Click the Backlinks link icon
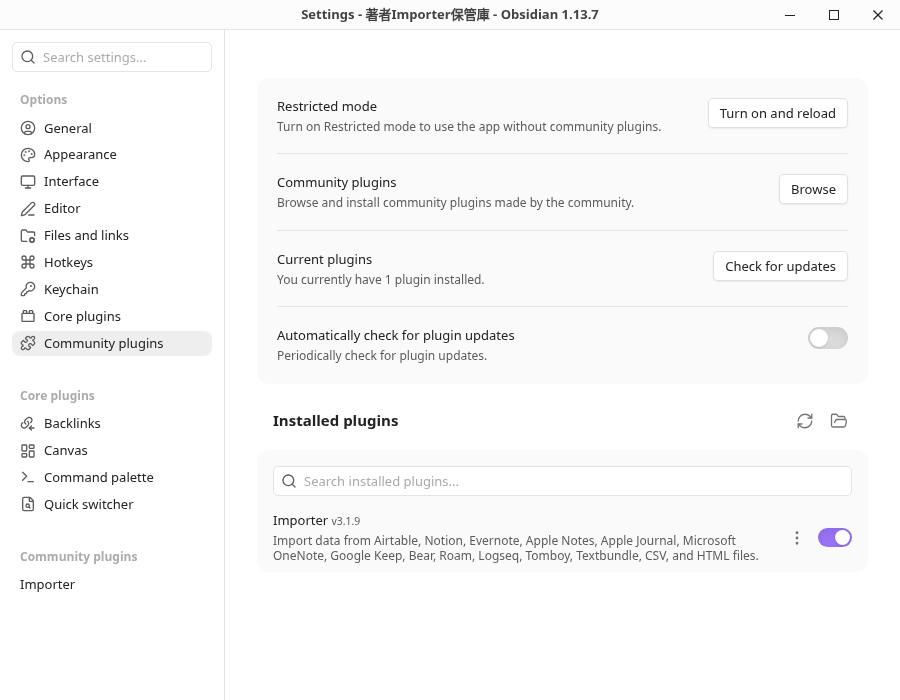Viewport: 900px width, 700px height. (x=28, y=423)
